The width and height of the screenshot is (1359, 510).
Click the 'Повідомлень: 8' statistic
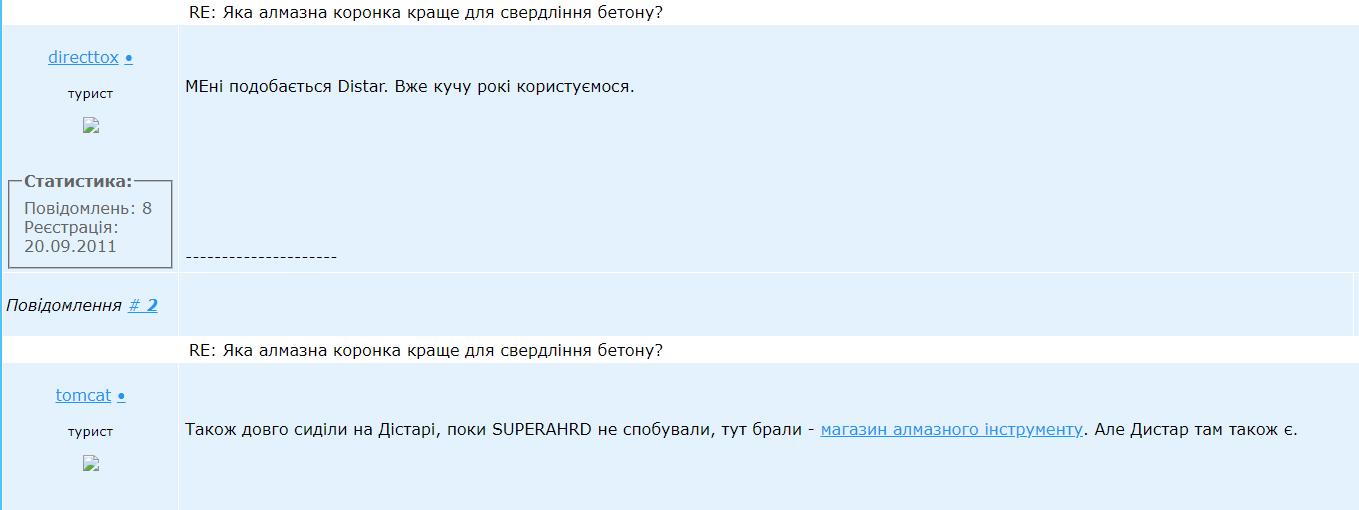(x=88, y=208)
